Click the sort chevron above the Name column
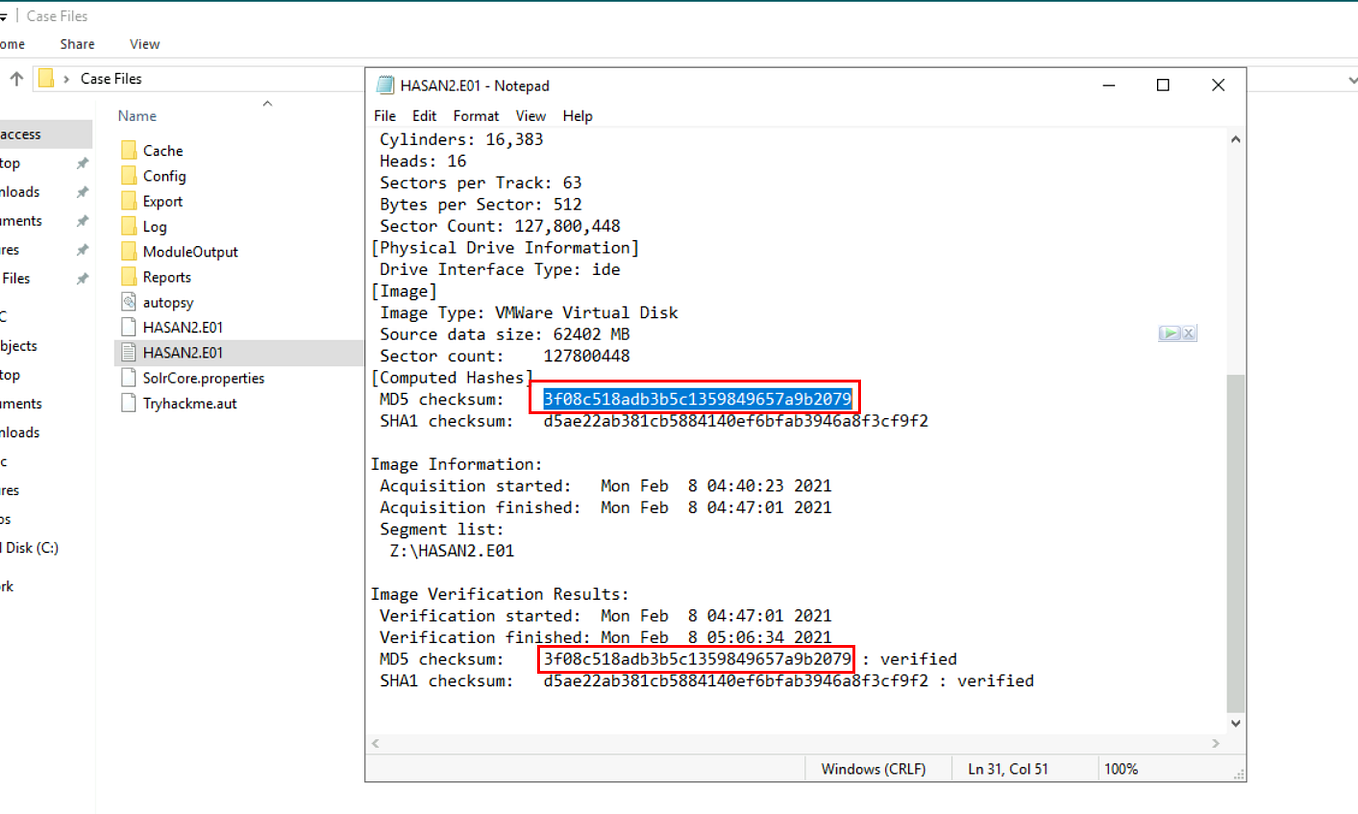This screenshot has height=814, width=1358. tap(266, 103)
